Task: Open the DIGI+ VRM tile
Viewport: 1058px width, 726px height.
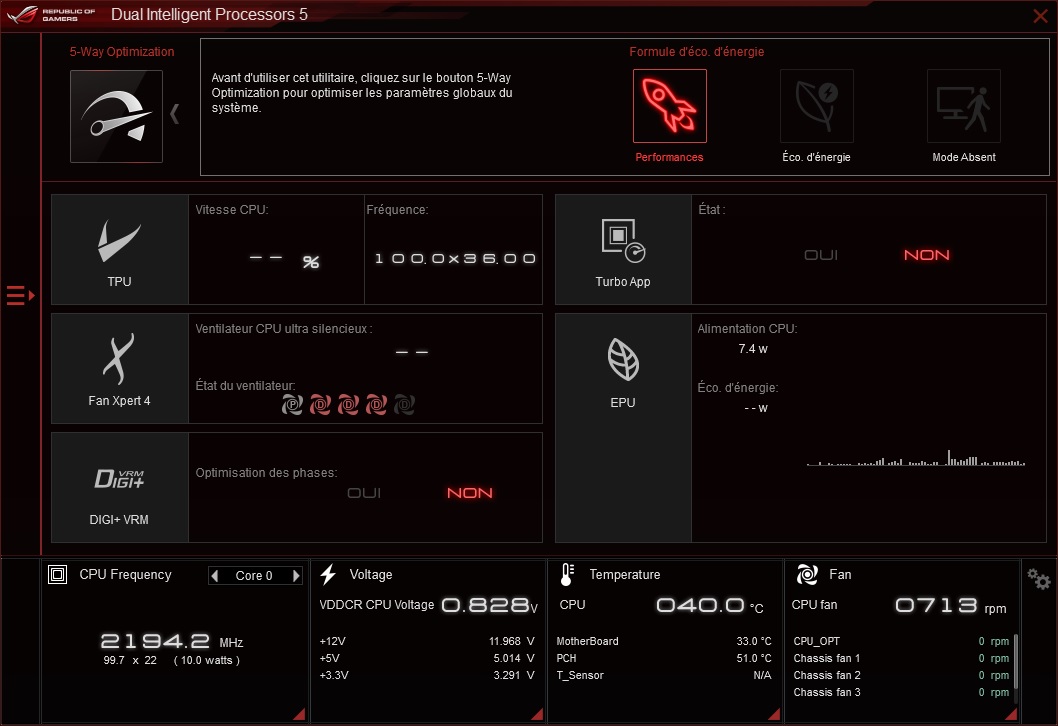Action: tap(119, 487)
